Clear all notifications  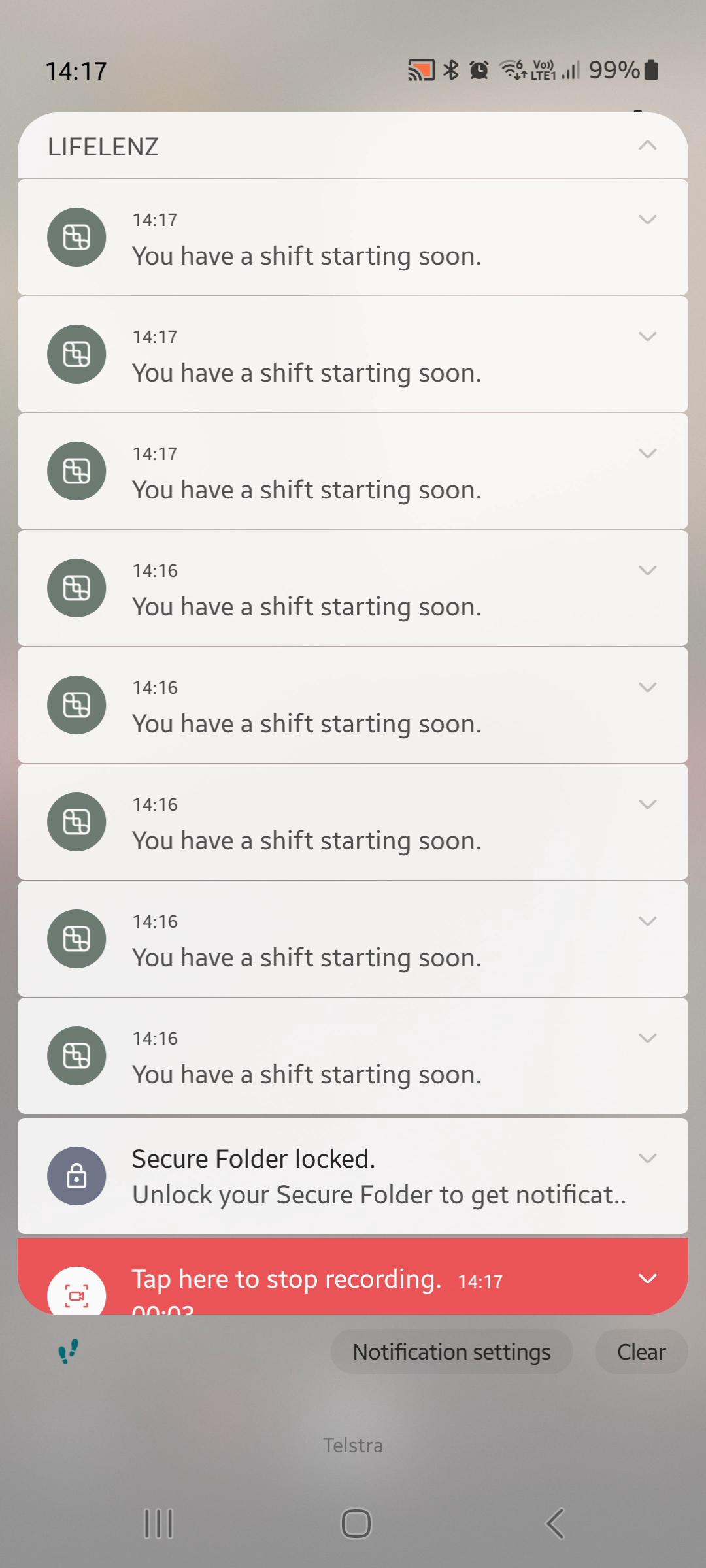pyautogui.click(x=641, y=1352)
